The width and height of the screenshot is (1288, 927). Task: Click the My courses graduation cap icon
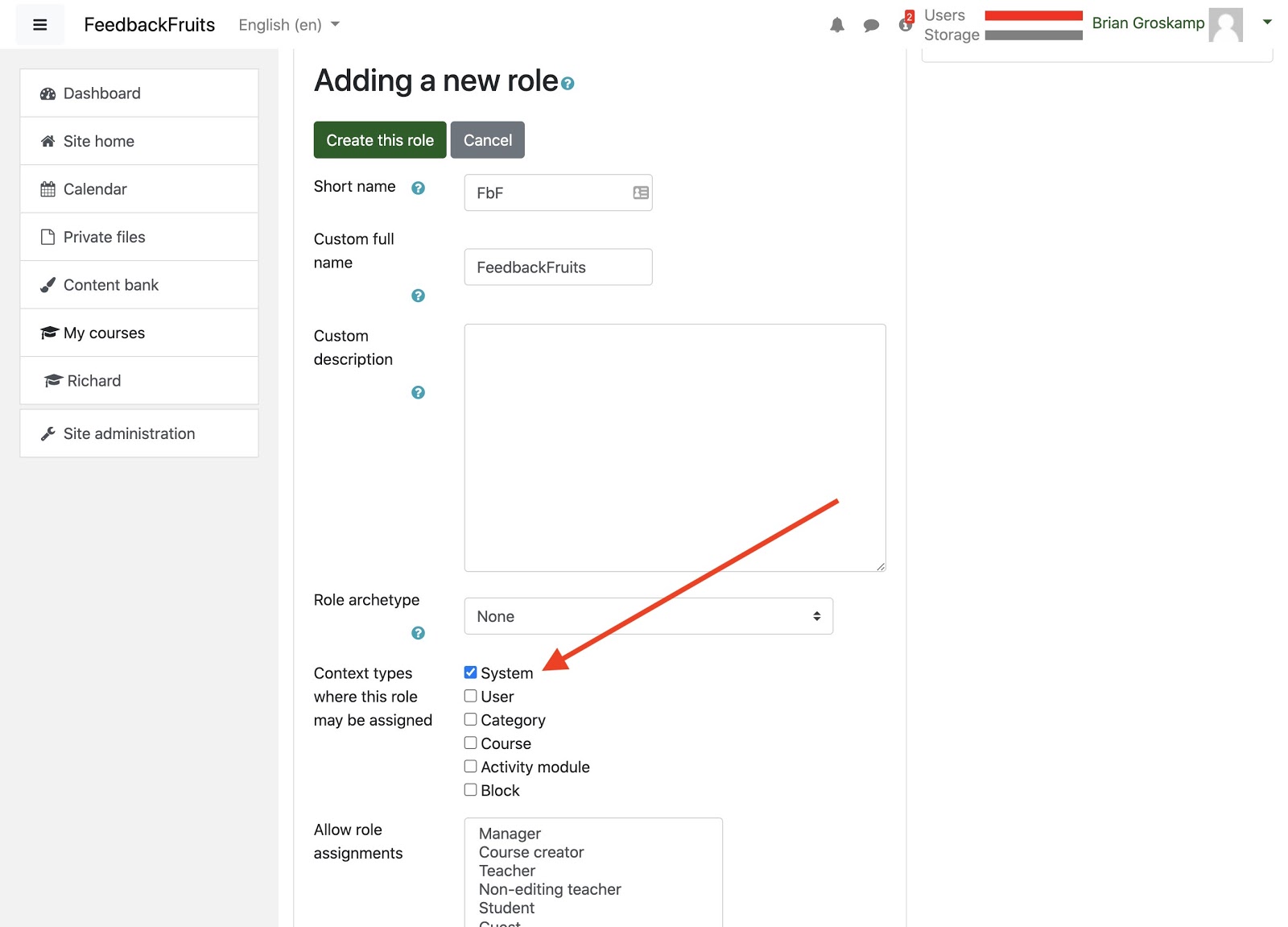pyautogui.click(x=49, y=333)
